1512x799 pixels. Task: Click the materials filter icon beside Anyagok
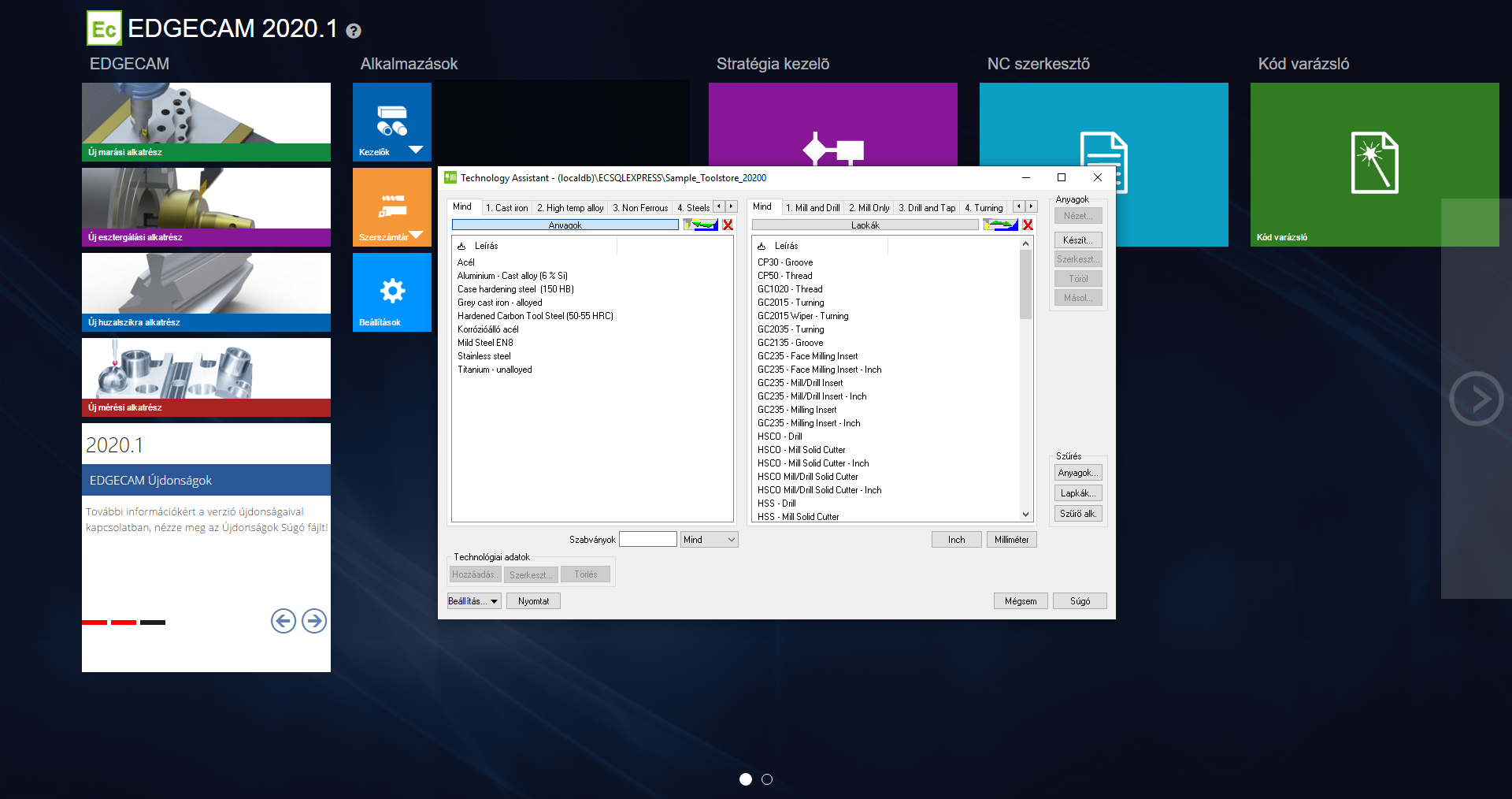(701, 225)
